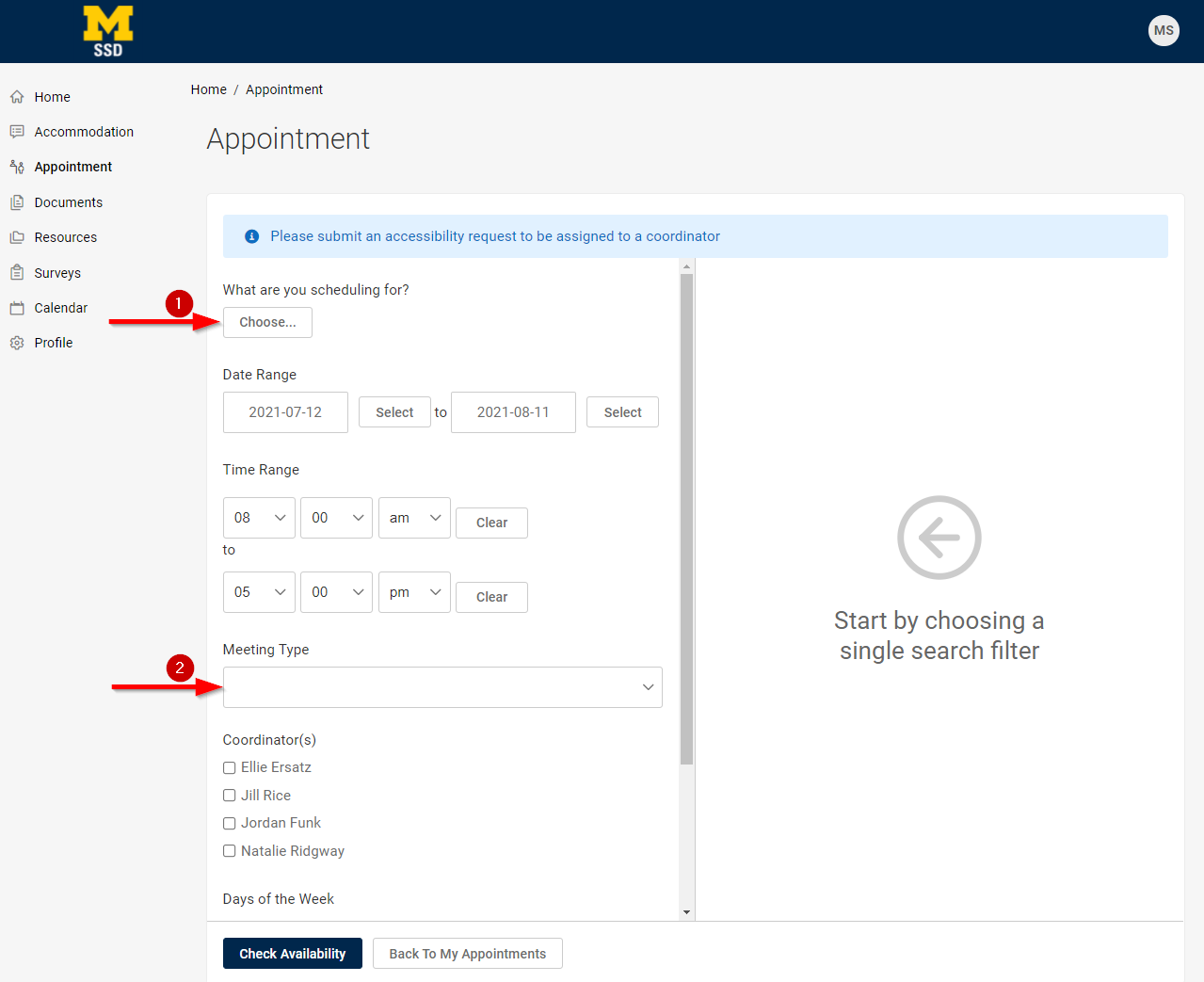Select the Appointment sidebar icon

[17, 167]
